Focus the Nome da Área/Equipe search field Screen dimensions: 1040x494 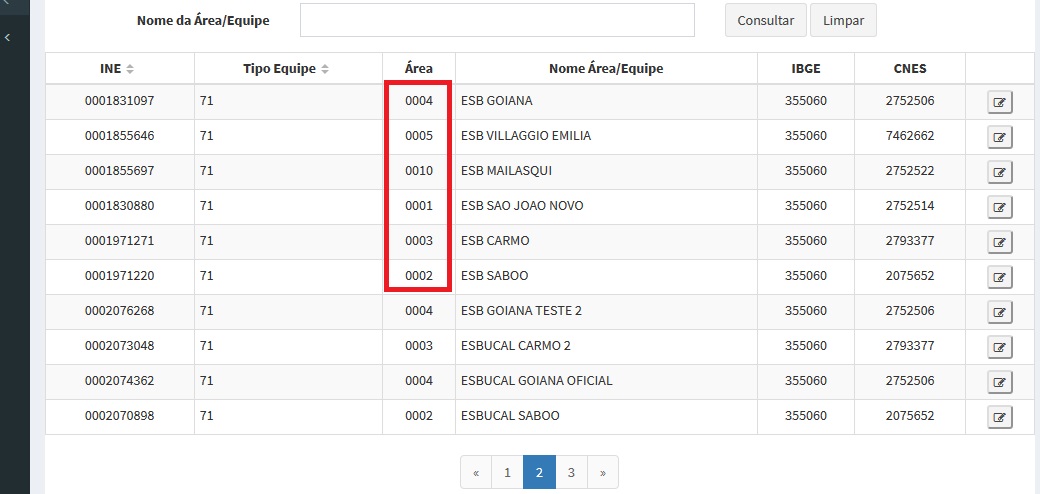coord(497,20)
